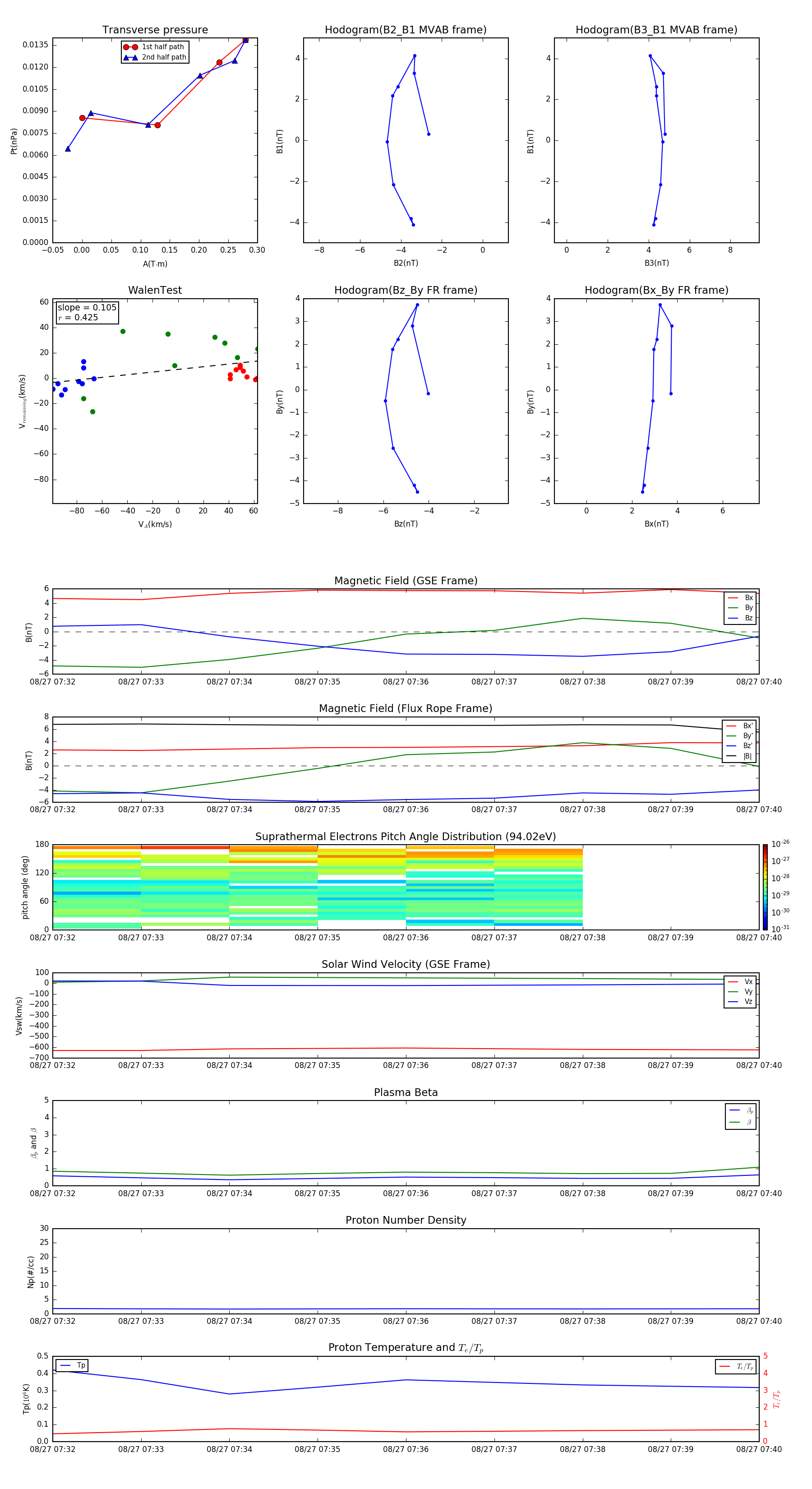This screenshot has width=812, height=1489.
Task: Click the B2(nT) x-axis label
Action: click(x=406, y=264)
